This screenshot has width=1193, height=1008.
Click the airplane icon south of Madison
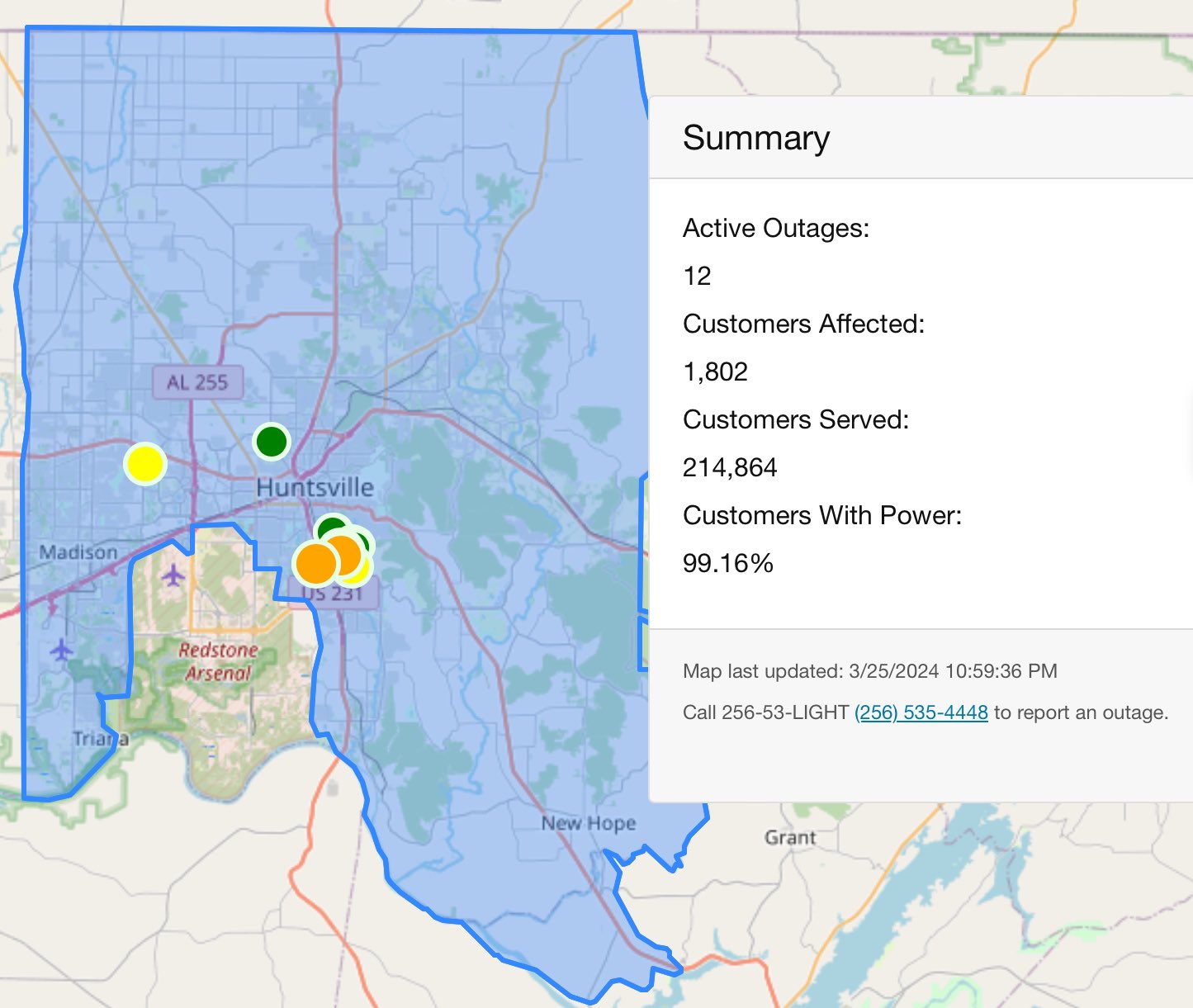pyautogui.click(x=62, y=650)
